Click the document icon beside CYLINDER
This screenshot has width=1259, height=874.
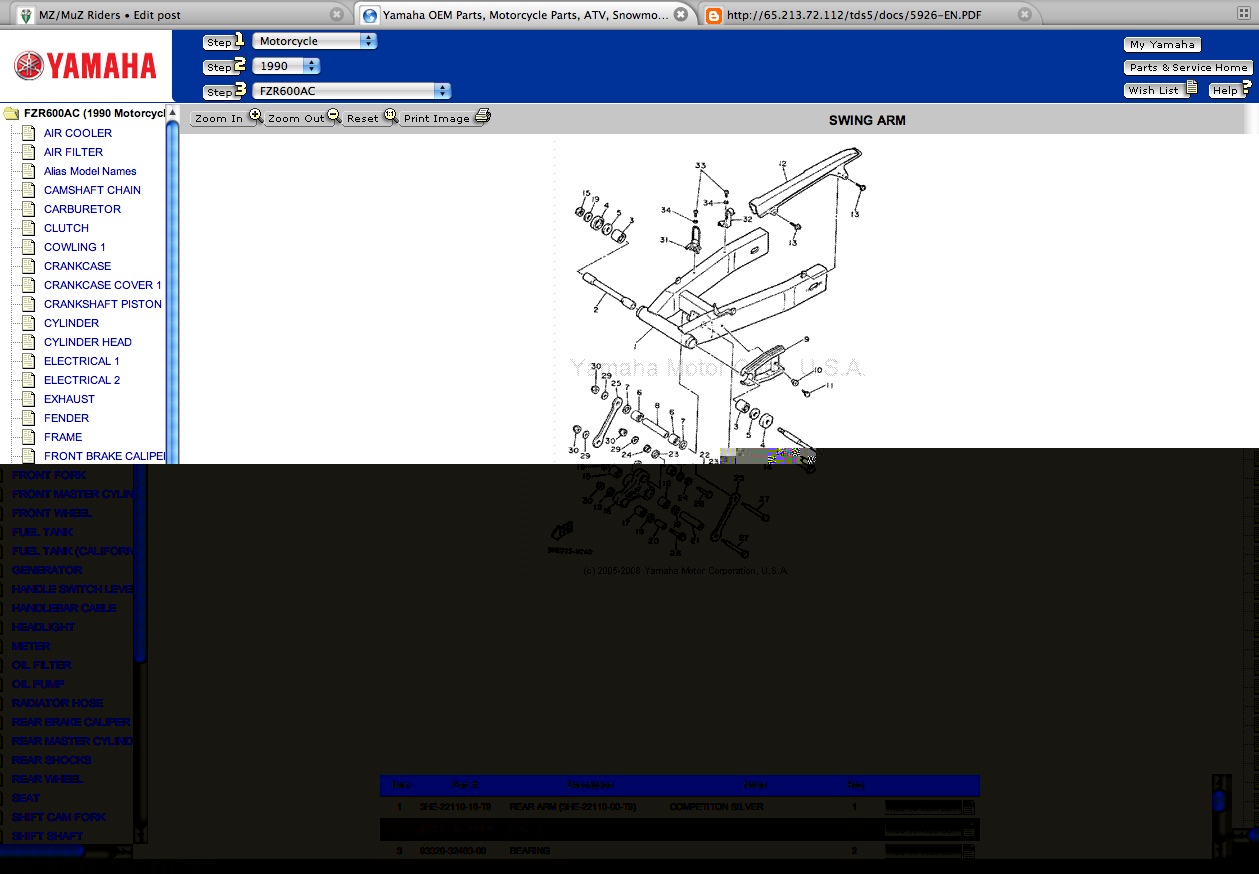28,323
